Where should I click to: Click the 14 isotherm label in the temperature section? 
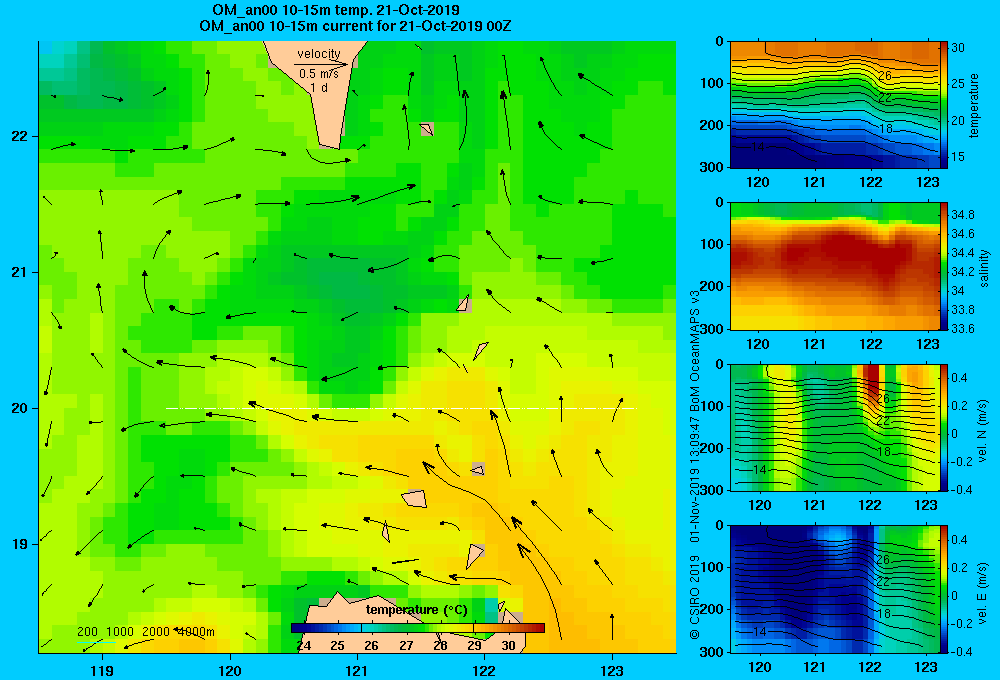coord(757,147)
